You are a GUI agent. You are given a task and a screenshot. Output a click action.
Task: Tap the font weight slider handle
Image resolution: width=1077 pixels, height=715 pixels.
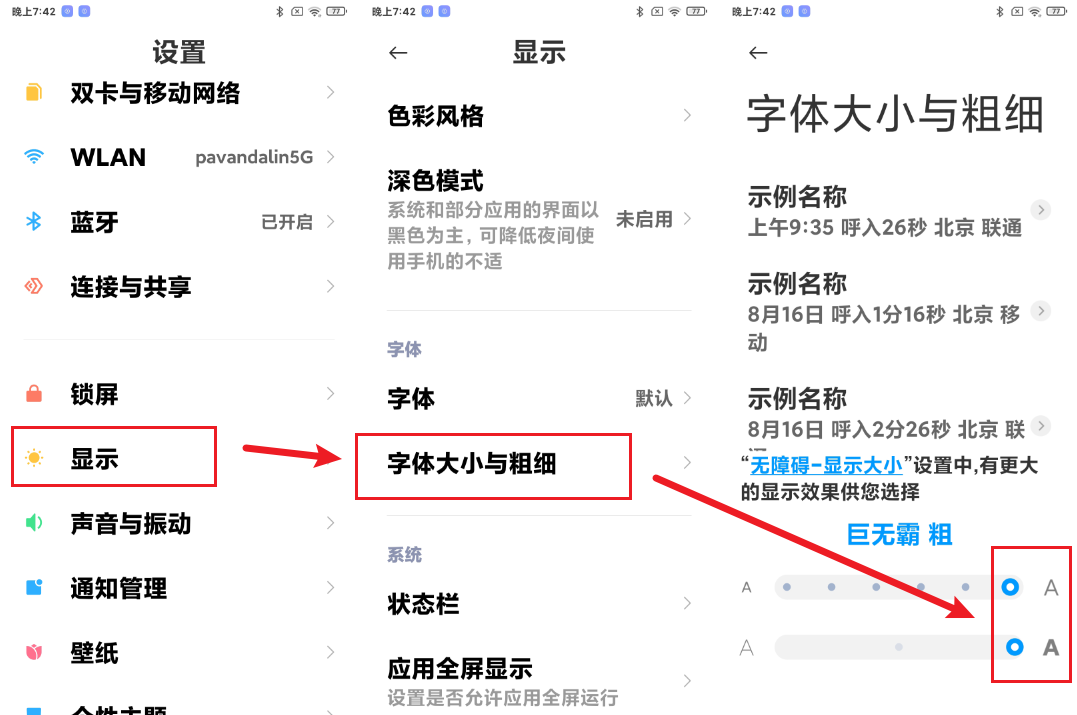tap(1014, 647)
